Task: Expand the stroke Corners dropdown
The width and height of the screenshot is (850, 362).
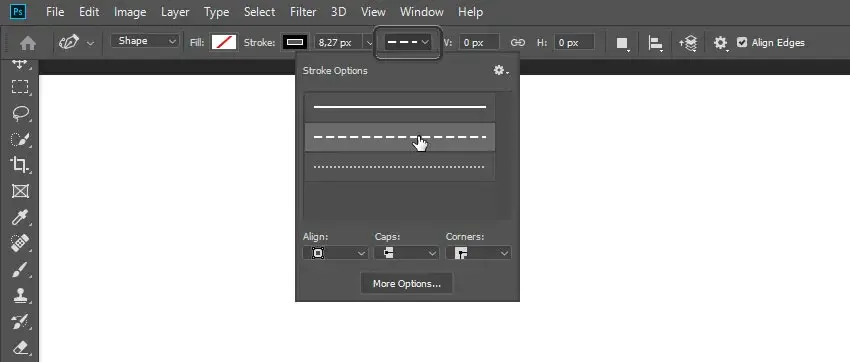Action: point(478,253)
